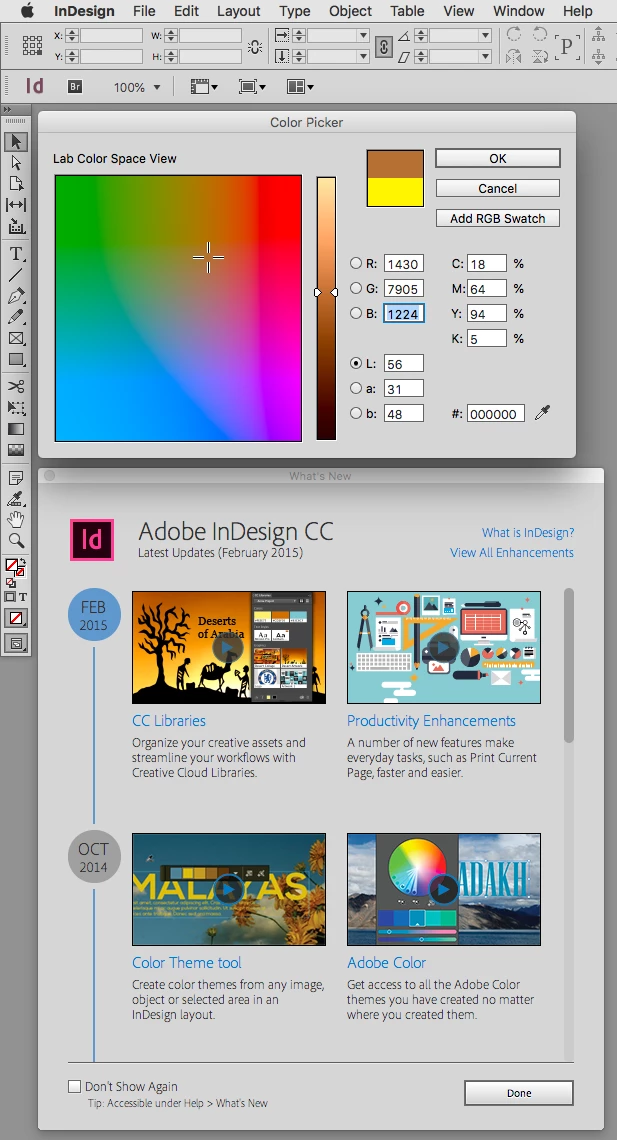Open the What is InDesign? link

528,532
